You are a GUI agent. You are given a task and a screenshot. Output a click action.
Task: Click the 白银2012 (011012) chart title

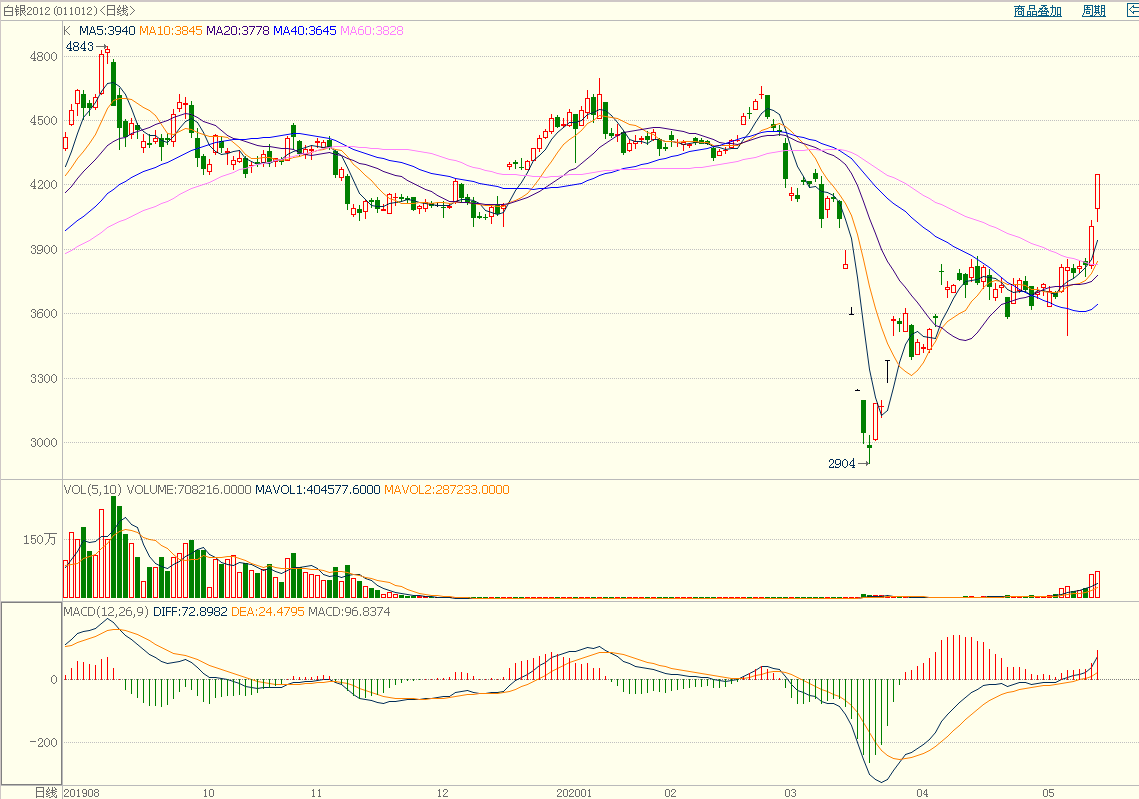click(49, 11)
